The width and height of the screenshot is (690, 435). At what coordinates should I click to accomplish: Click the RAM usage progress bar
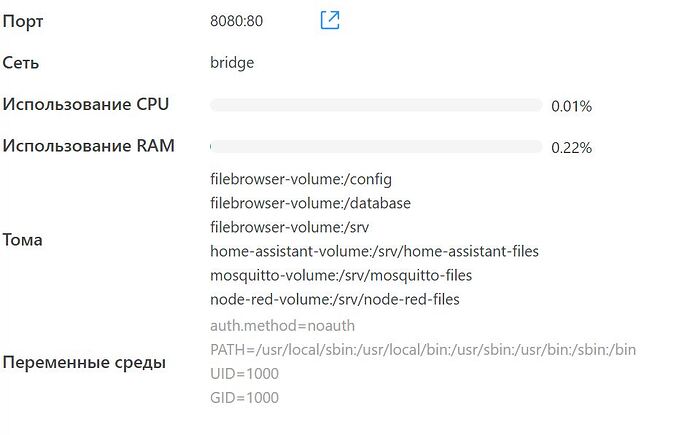point(376,146)
